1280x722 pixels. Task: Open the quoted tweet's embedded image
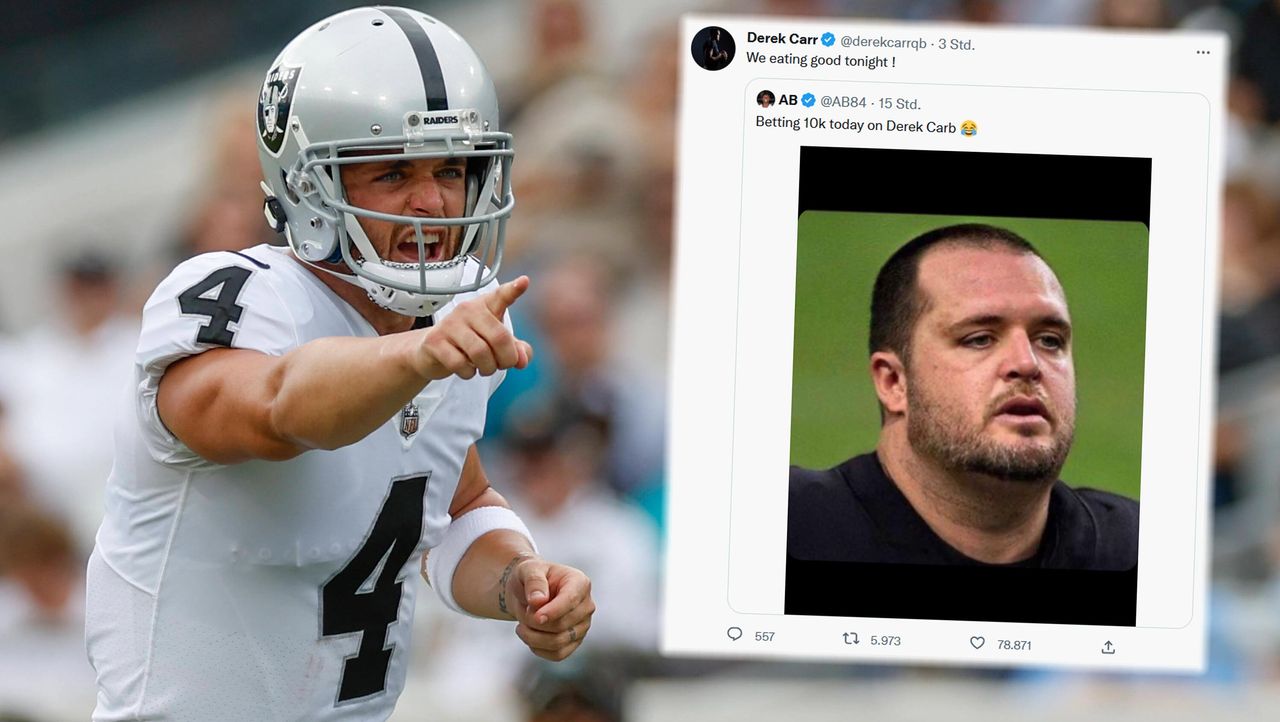[968, 386]
